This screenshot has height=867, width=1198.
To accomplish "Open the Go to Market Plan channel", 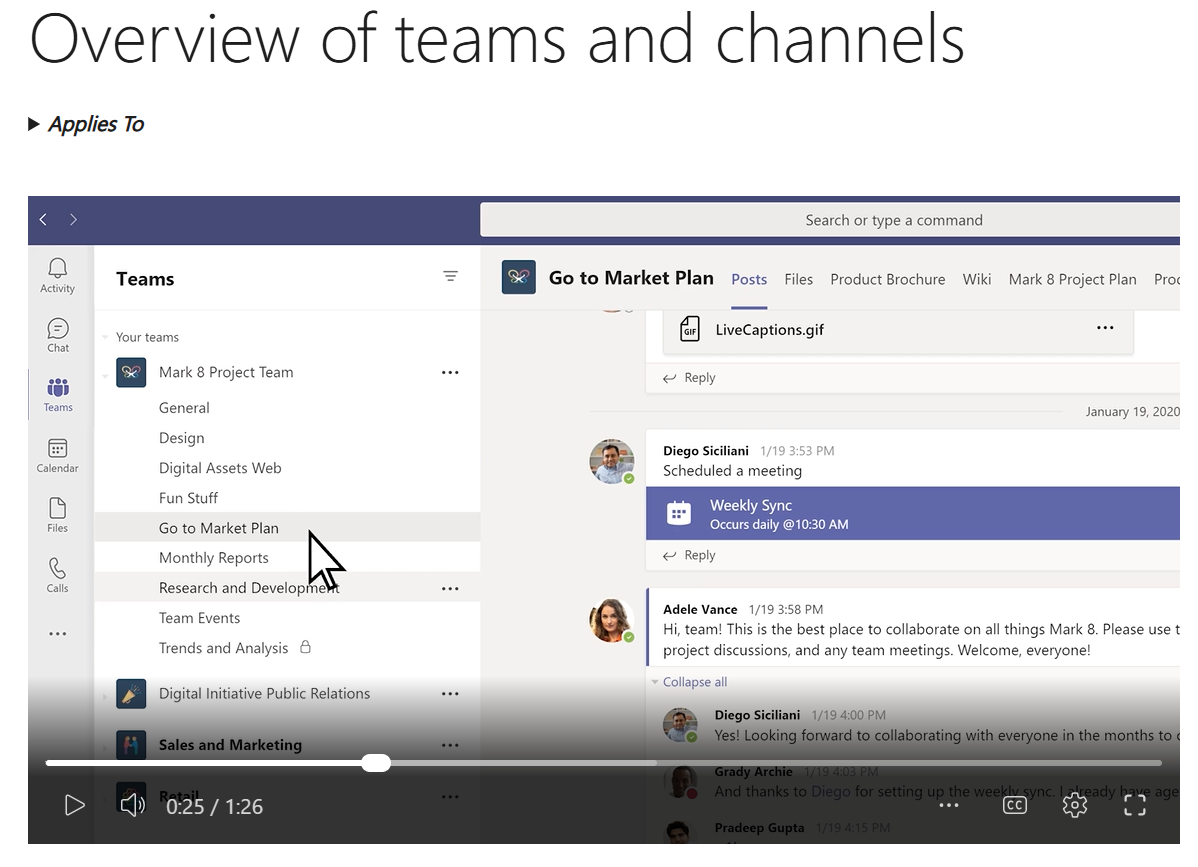I will [218, 527].
